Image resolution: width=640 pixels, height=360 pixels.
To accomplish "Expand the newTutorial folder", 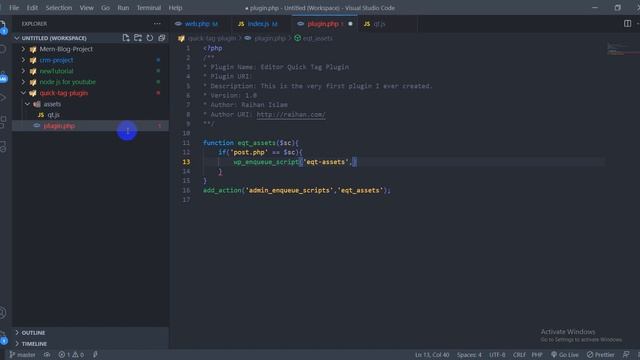I will click(x=23, y=71).
